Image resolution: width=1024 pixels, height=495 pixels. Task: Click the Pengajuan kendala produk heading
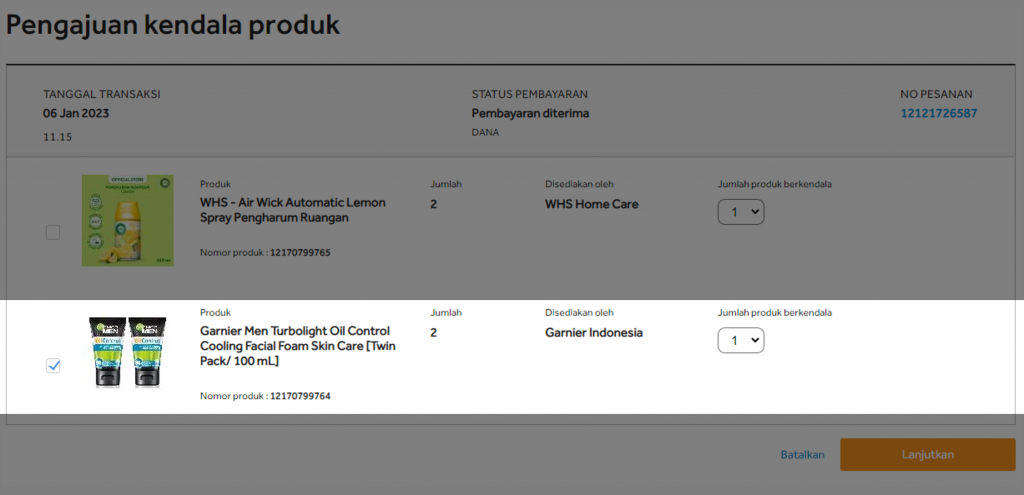pyautogui.click(x=173, y=25)
